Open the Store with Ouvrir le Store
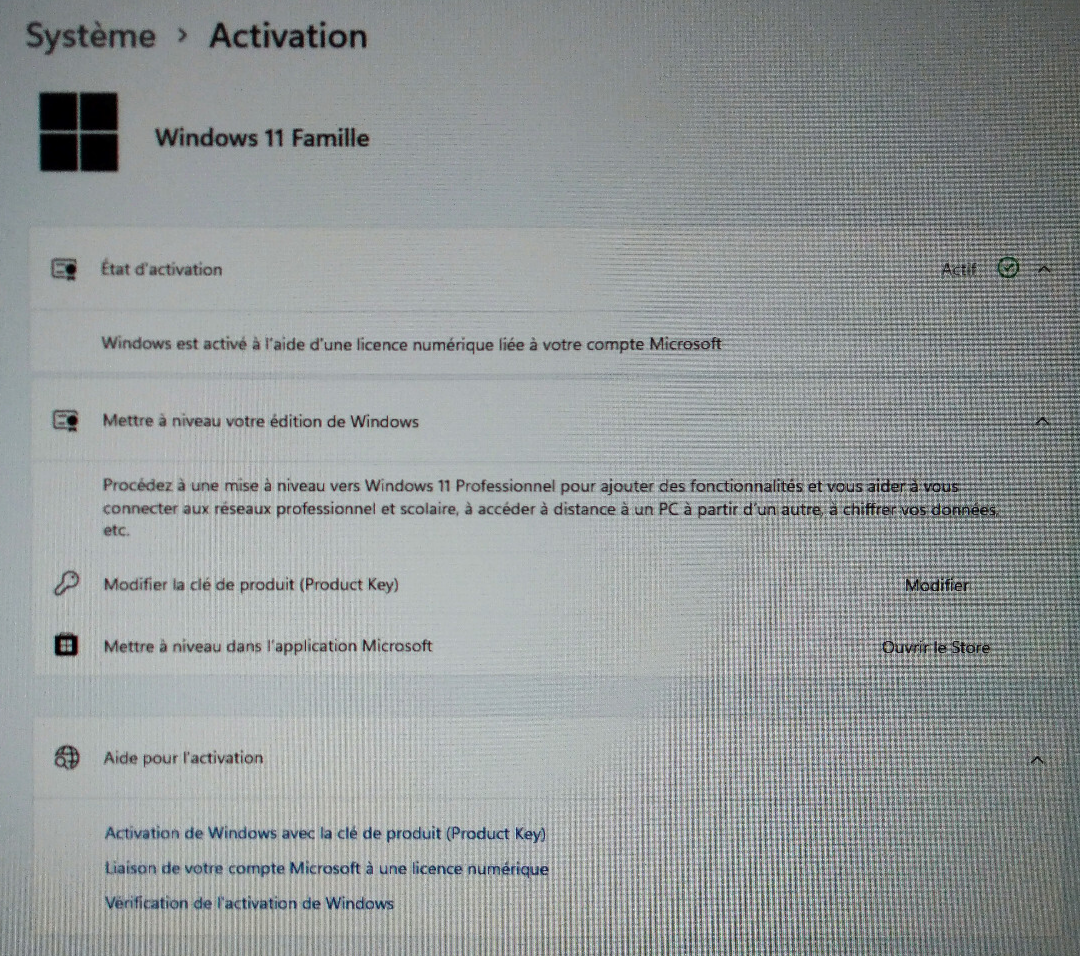 point(935,647)
